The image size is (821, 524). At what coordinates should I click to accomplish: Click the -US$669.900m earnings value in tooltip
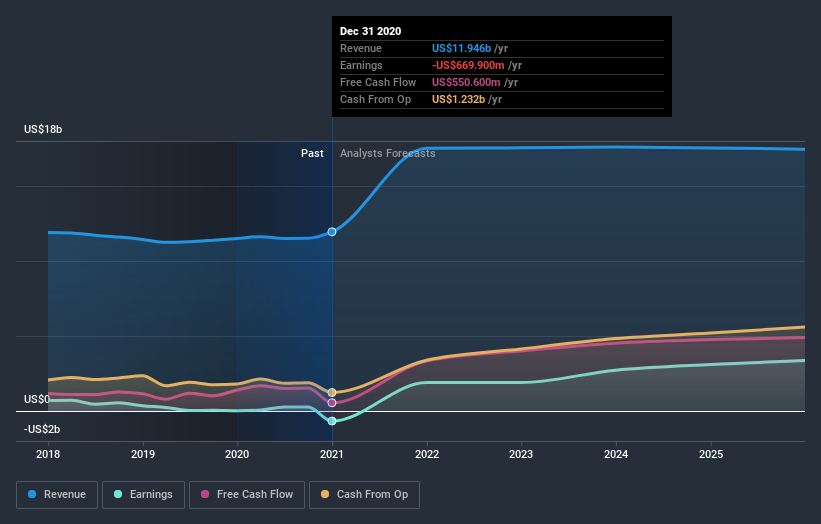(x=468, y=65)
